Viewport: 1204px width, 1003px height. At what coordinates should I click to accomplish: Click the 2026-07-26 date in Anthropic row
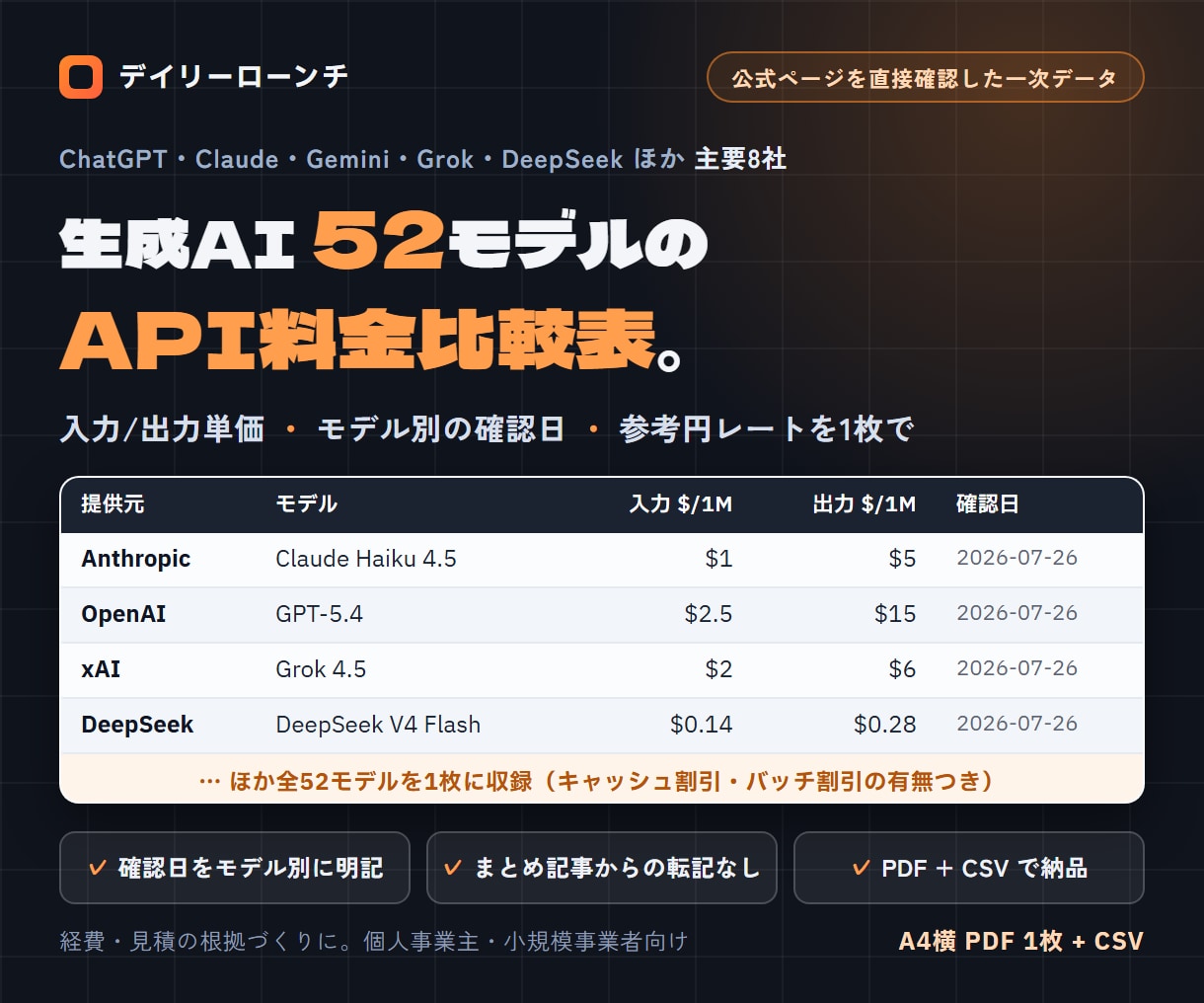pos(1017,558)
